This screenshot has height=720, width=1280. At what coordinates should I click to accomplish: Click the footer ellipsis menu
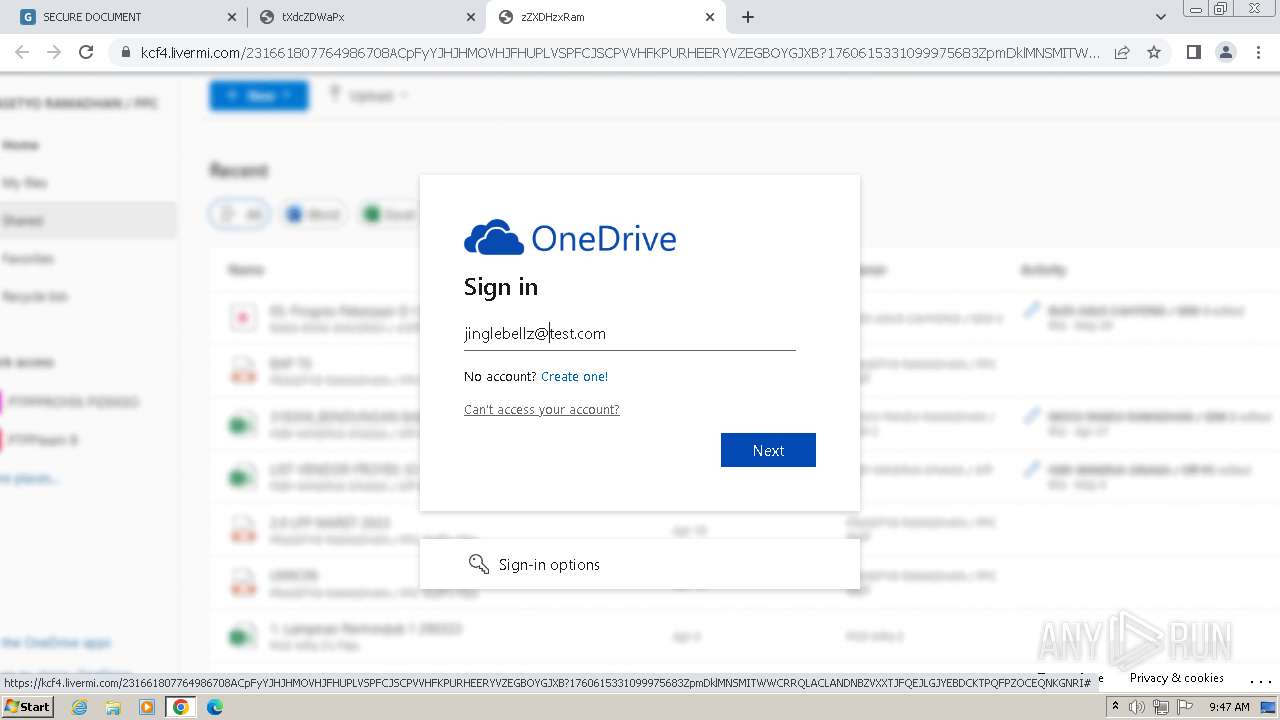coord(1260,679)
